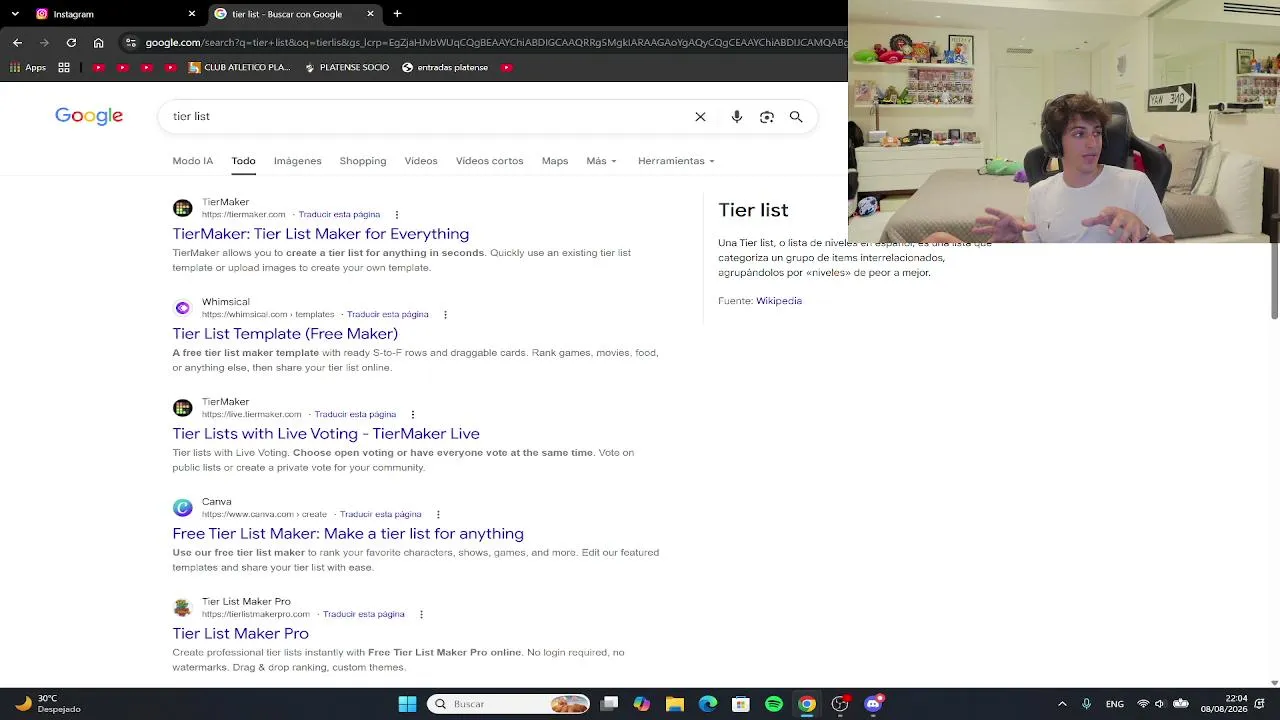Open CLUB ATLETICO PLA... bookmark

(x=239, y=68)
